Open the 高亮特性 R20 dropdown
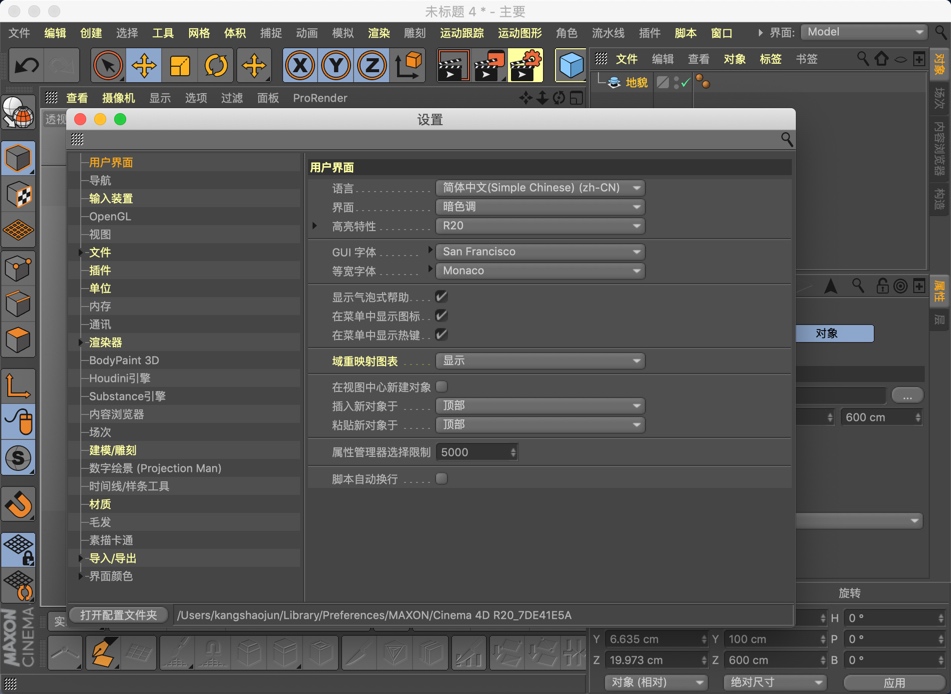Screen dimensions: 951x694 (x=540, y=226)
